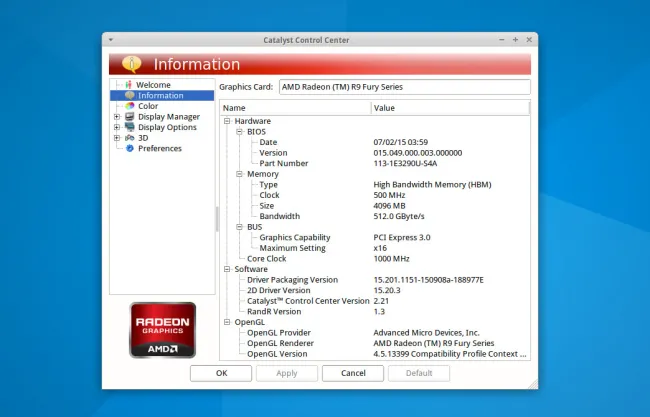Click the Display Options icon
Screen dimensions: 650x417
coord(129,127)
